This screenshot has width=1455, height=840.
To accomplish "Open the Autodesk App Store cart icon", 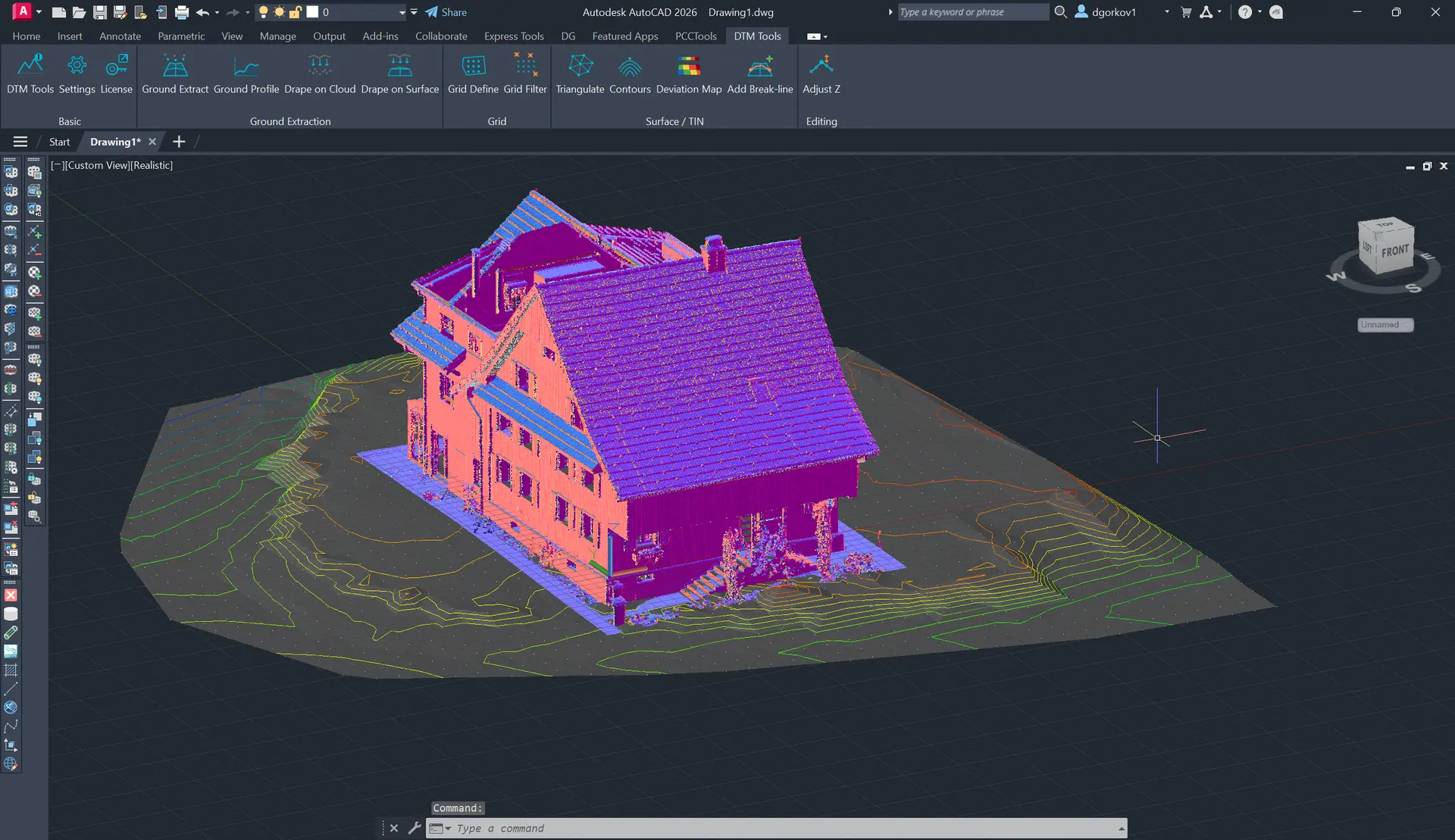I will (x=1186, y=12).
